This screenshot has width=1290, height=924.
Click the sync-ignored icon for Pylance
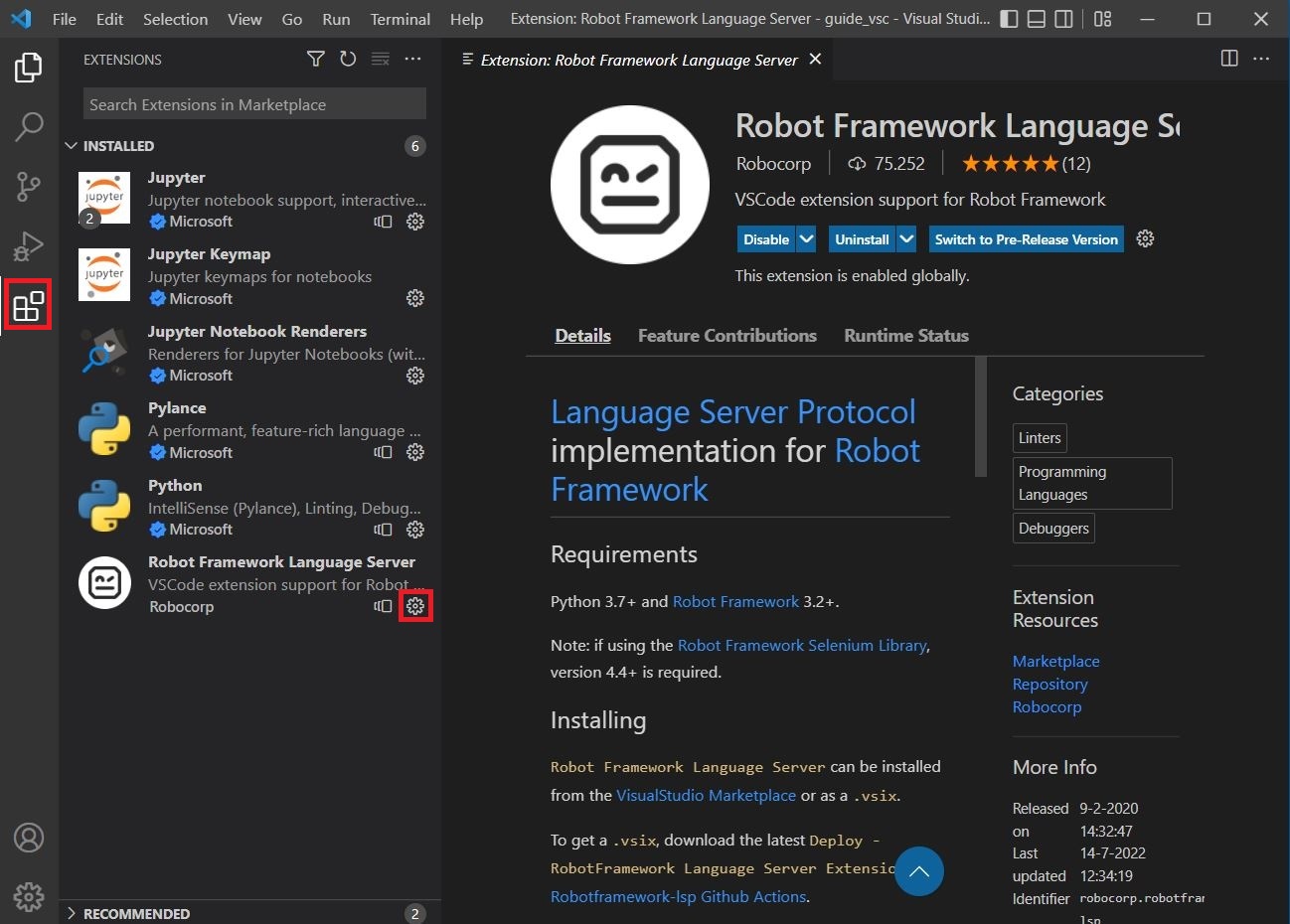click(x=383, y=452)
